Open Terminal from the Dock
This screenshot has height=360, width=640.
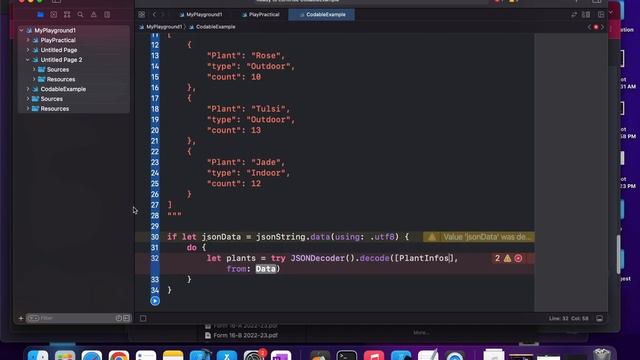tap(347, 356)
